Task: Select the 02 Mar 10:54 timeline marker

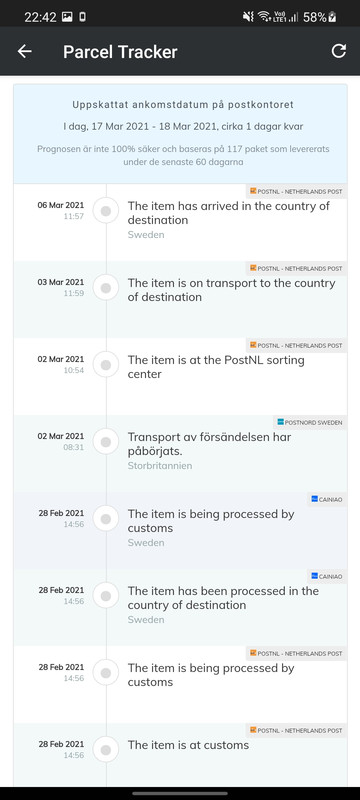Action: (106, 365)
